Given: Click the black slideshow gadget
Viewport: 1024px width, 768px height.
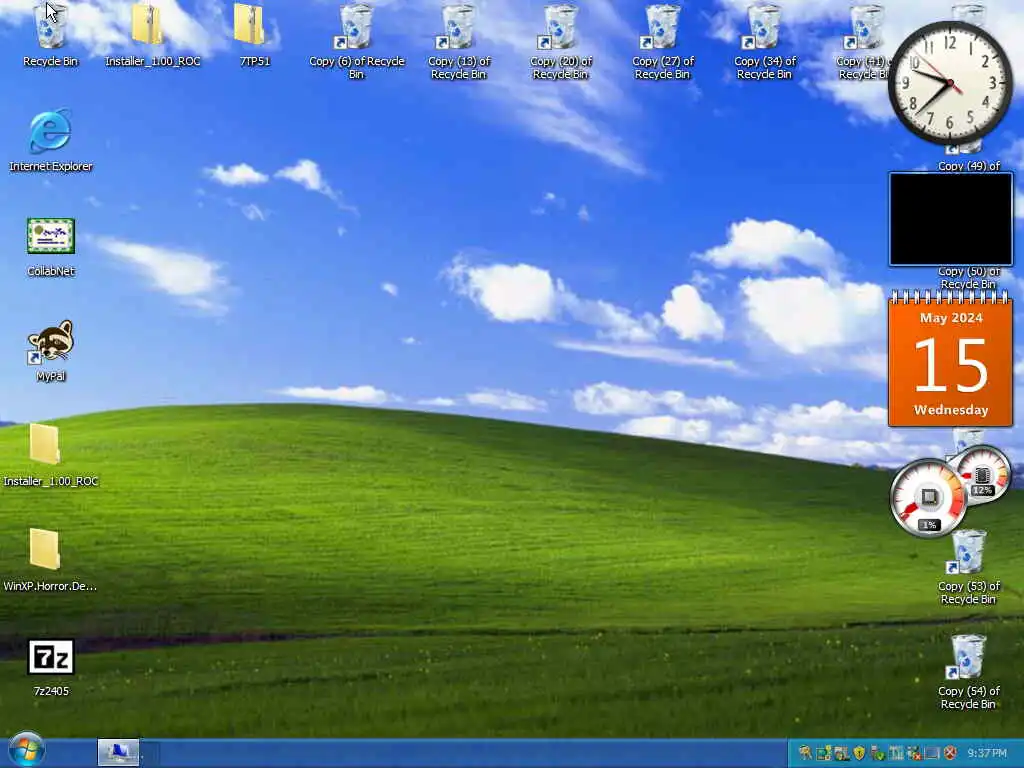Looking at the screenshot, I should coord(951,219).
